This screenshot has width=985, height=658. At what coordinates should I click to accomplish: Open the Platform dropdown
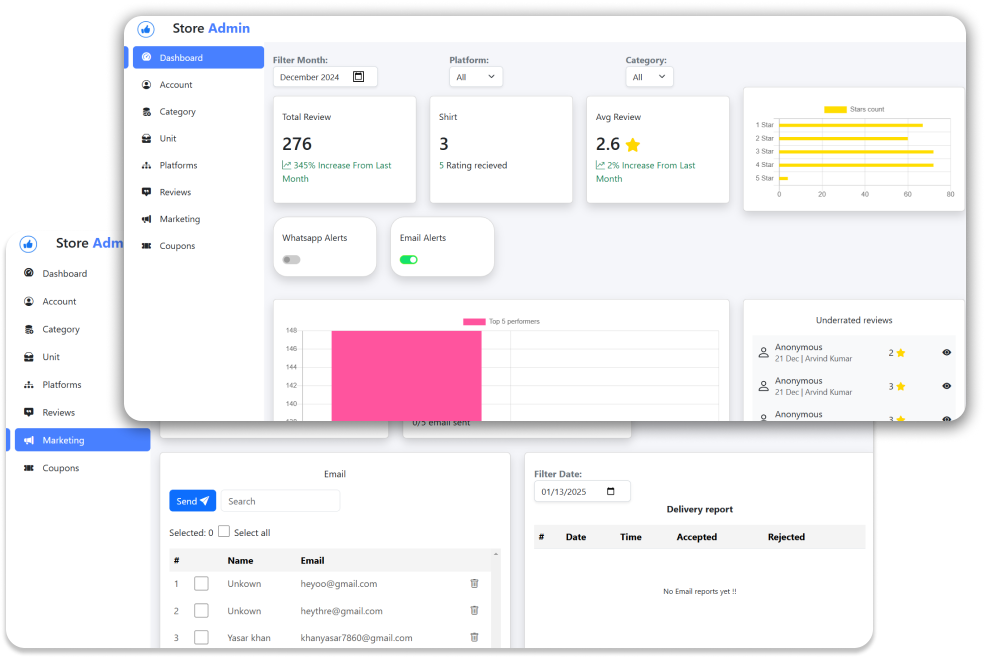pos(476,76)
